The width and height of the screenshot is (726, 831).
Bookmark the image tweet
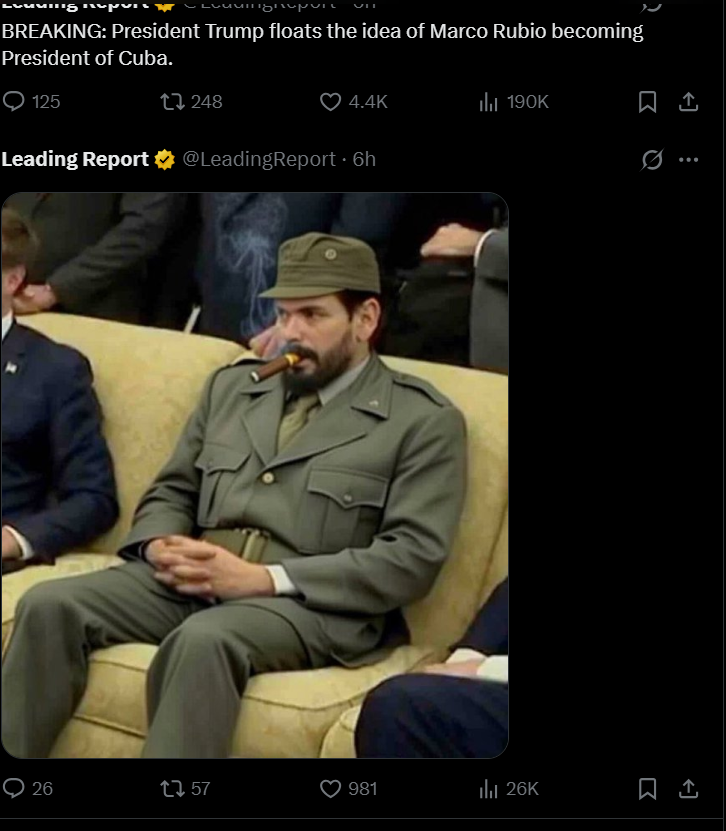coord(648,788)
